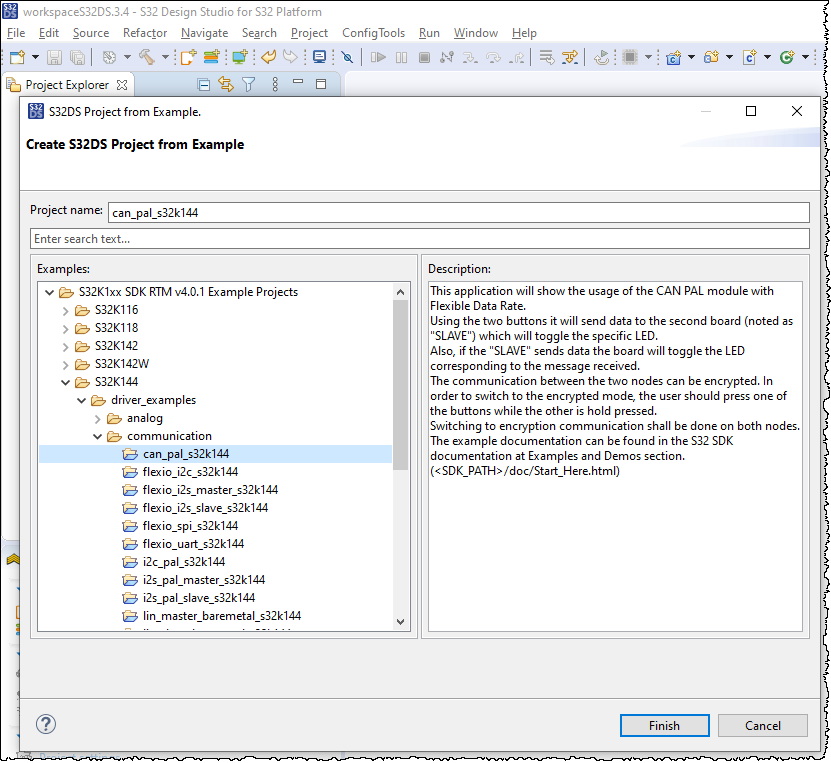
Task: Click the restart arrow toolbar icon
Action: pyautogui.click(x=602, y=57)
